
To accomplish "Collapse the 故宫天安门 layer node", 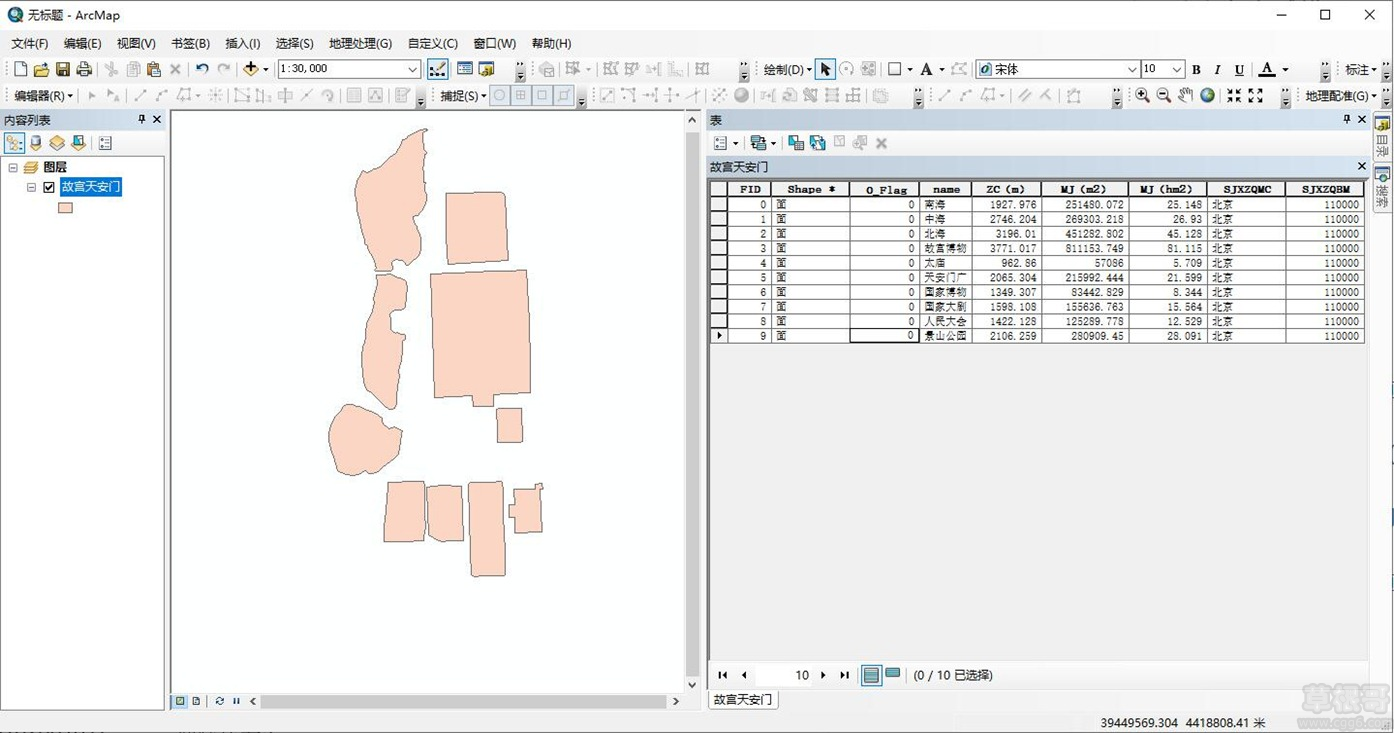I will (31, 187).
